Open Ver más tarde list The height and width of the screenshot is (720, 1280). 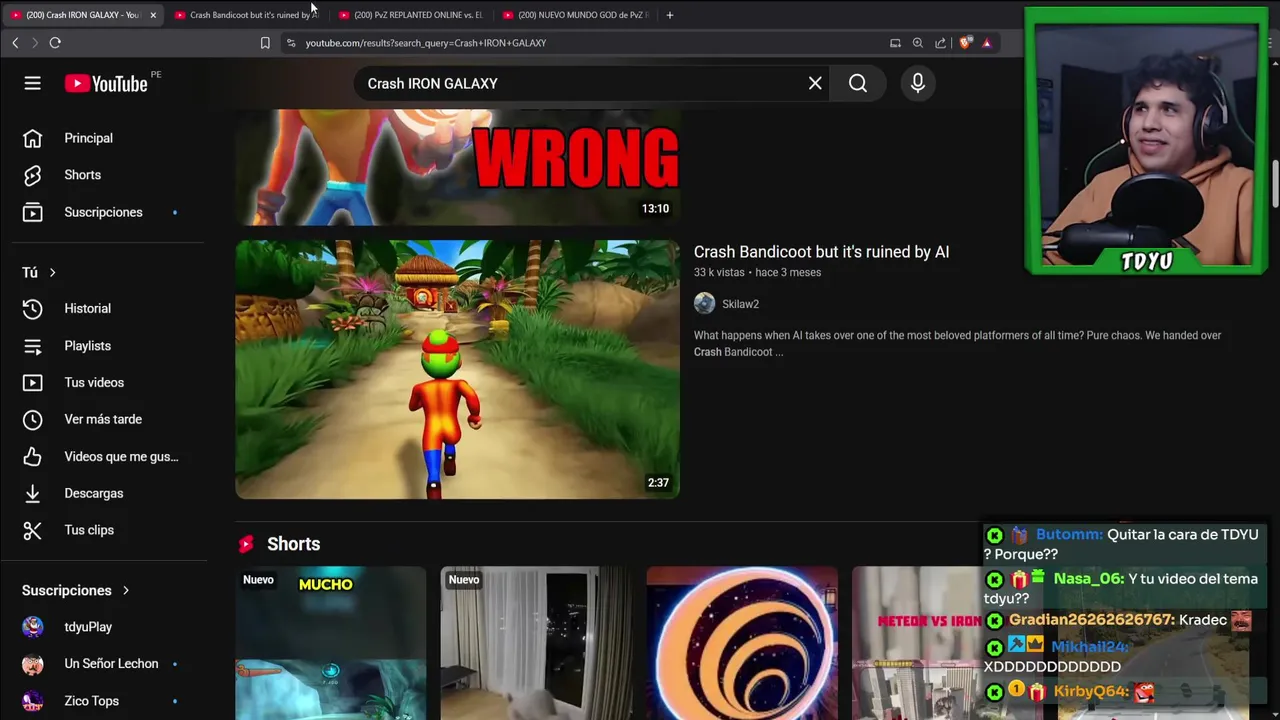point(104,419)
